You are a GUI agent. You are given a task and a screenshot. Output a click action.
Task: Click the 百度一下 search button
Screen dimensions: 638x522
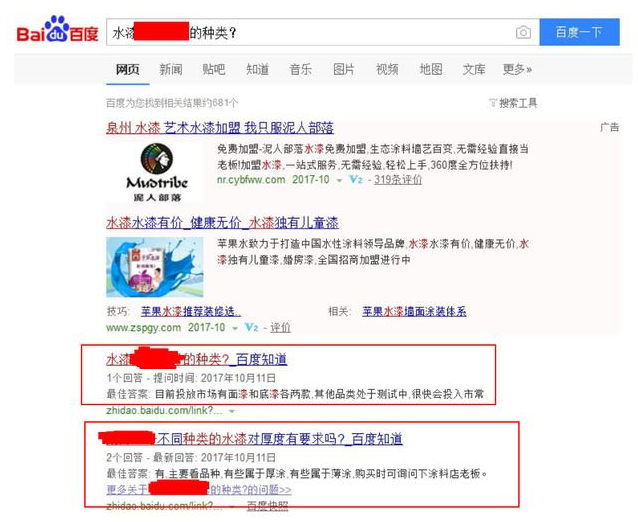(x=579, y=32)
